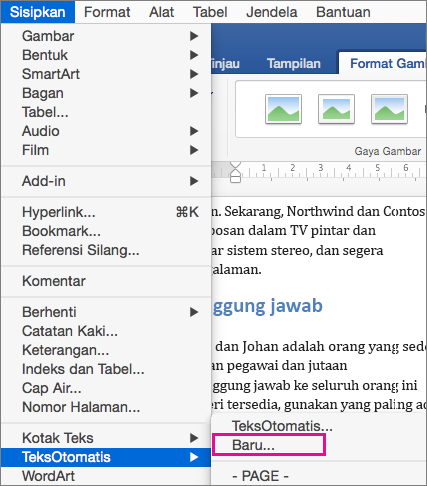Click the text 'dan Johan adalah orang yang'

tap(306, 347)
